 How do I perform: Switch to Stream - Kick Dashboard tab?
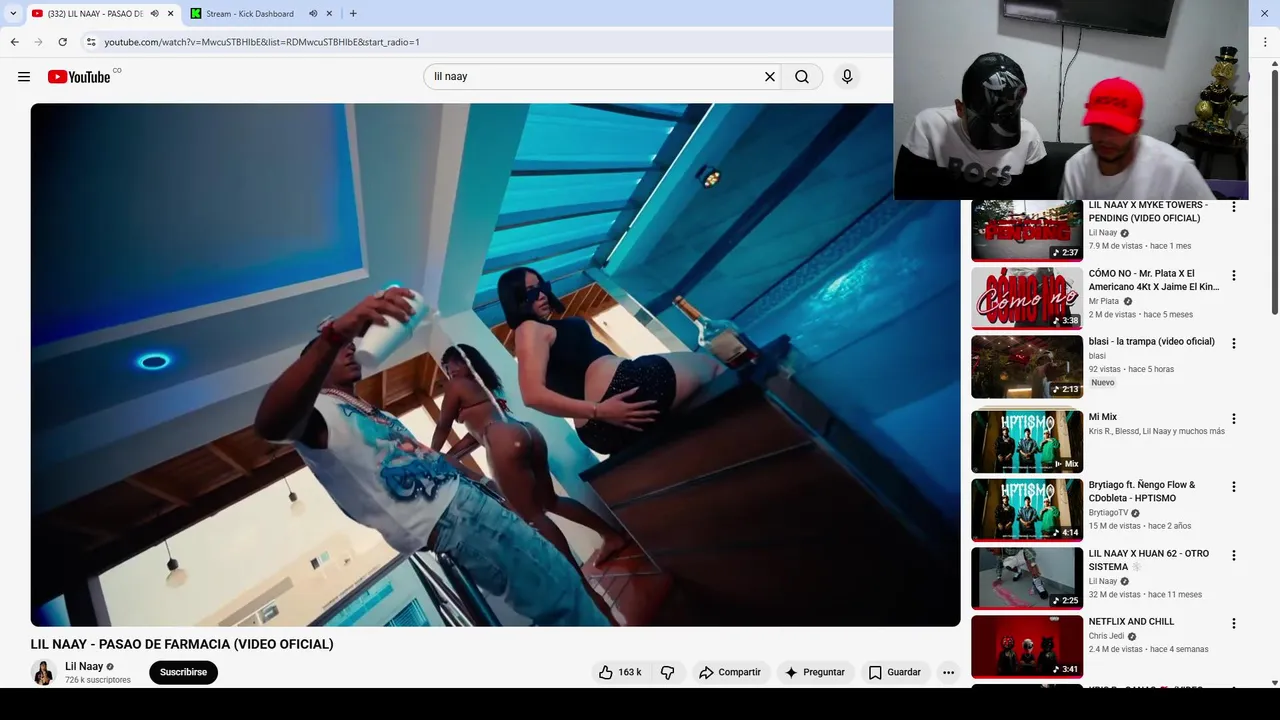(x=250, y=14)
